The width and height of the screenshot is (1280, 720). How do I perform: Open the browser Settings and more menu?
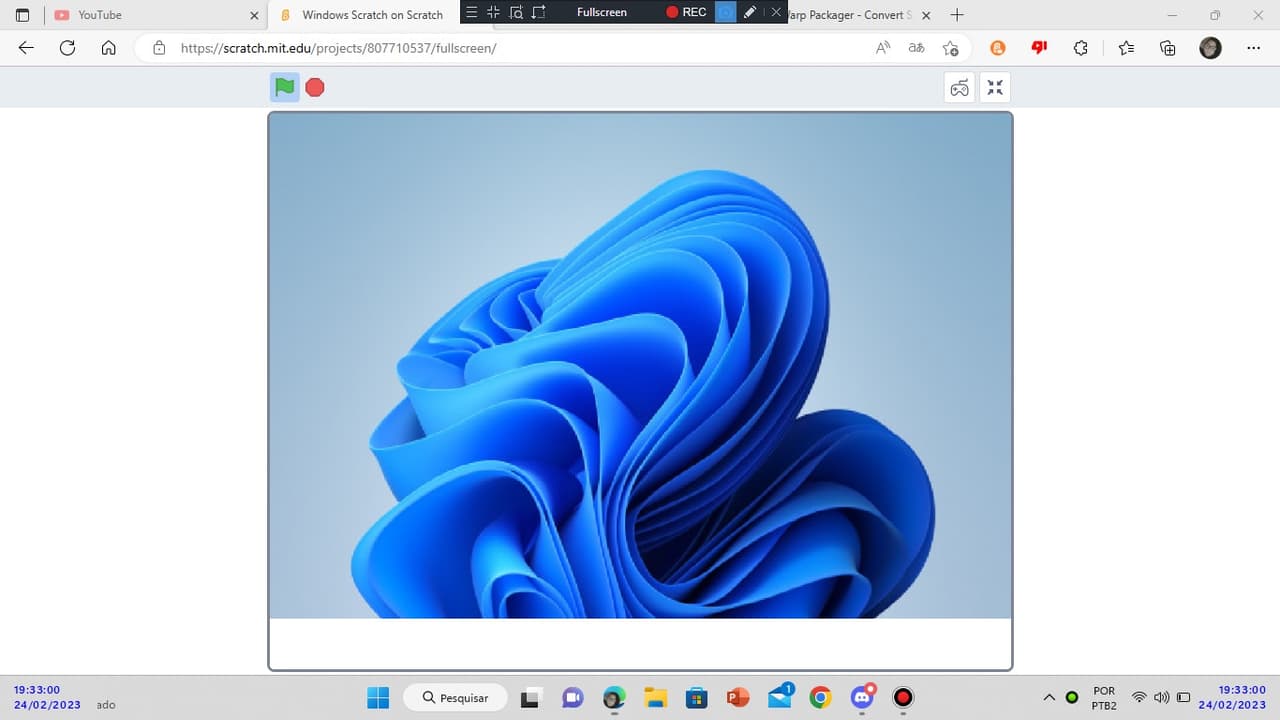(1254, 48)
